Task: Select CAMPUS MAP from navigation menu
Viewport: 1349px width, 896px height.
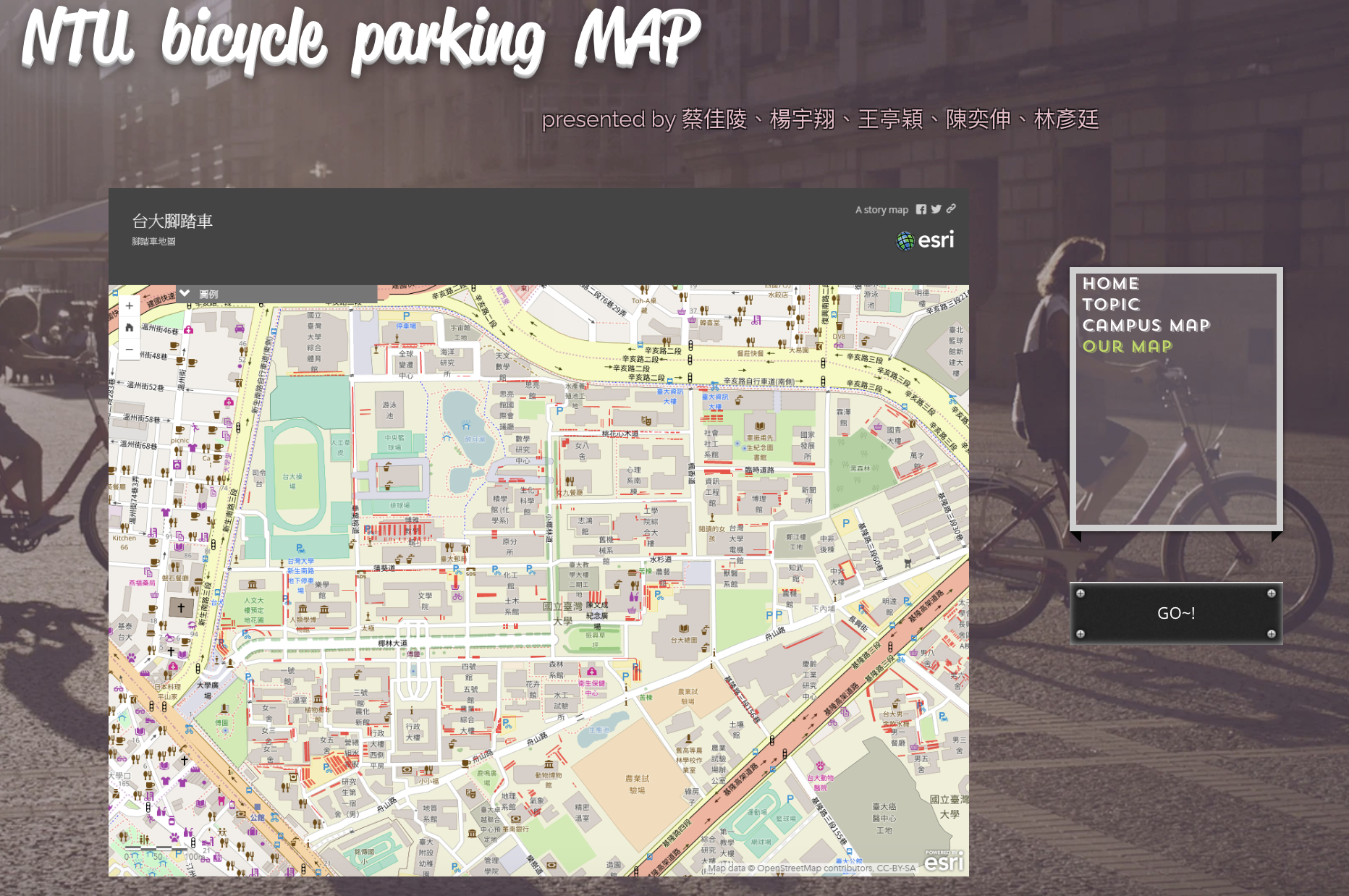Action: coord(1146,326)
